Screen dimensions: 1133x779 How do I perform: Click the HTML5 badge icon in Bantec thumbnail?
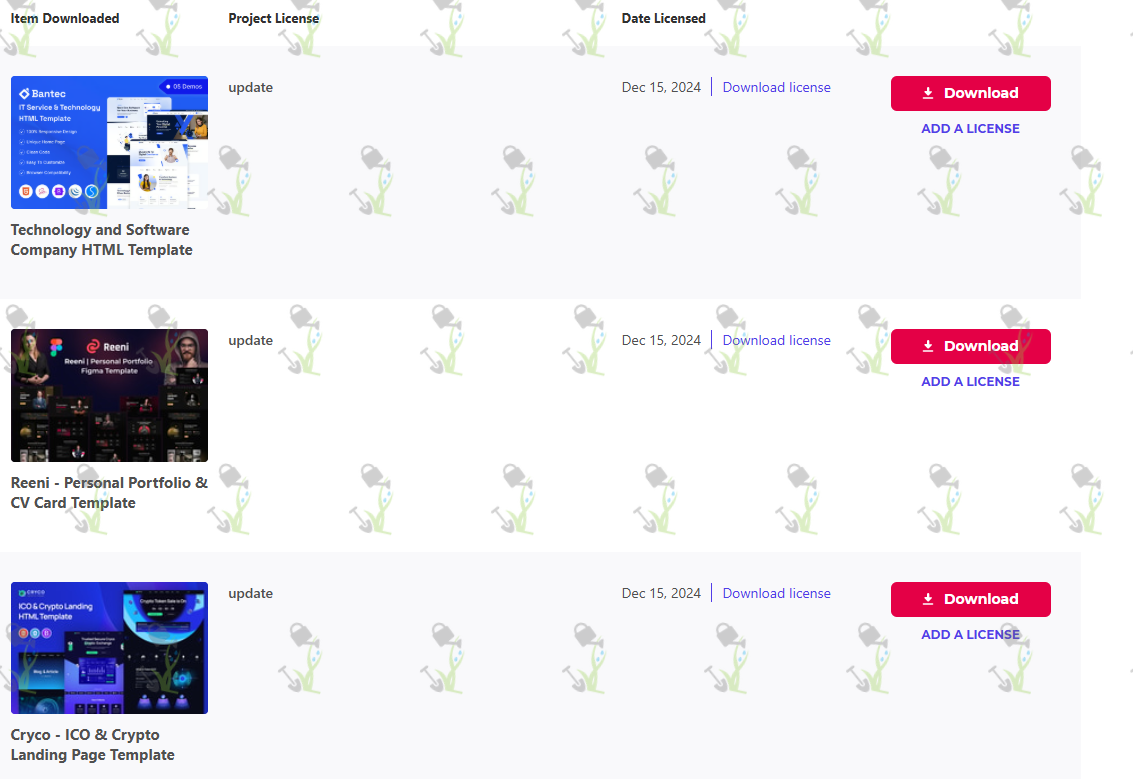pos(25,191)
